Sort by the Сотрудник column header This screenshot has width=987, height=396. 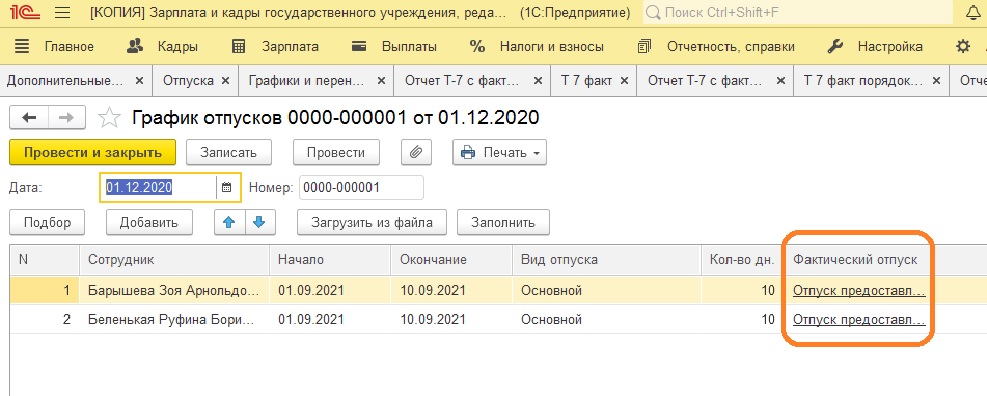click(174, 259)
